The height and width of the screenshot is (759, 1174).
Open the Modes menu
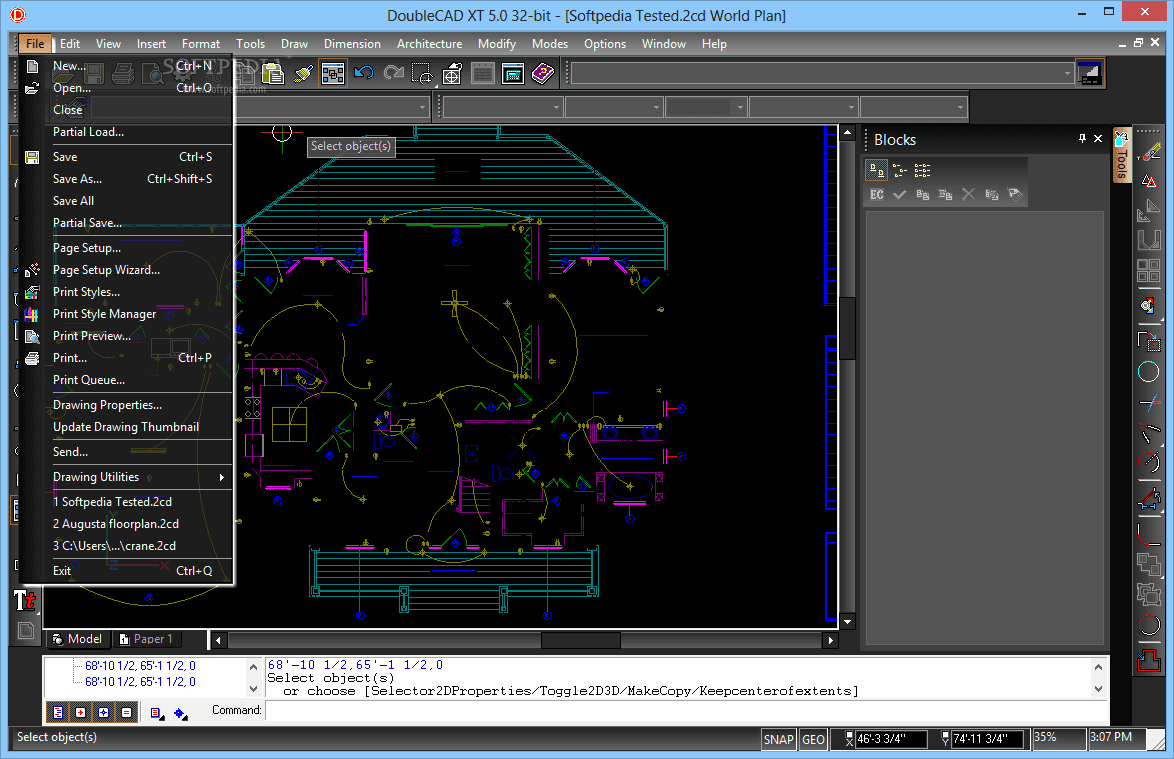pyautogui.click(x=550, y=43)
